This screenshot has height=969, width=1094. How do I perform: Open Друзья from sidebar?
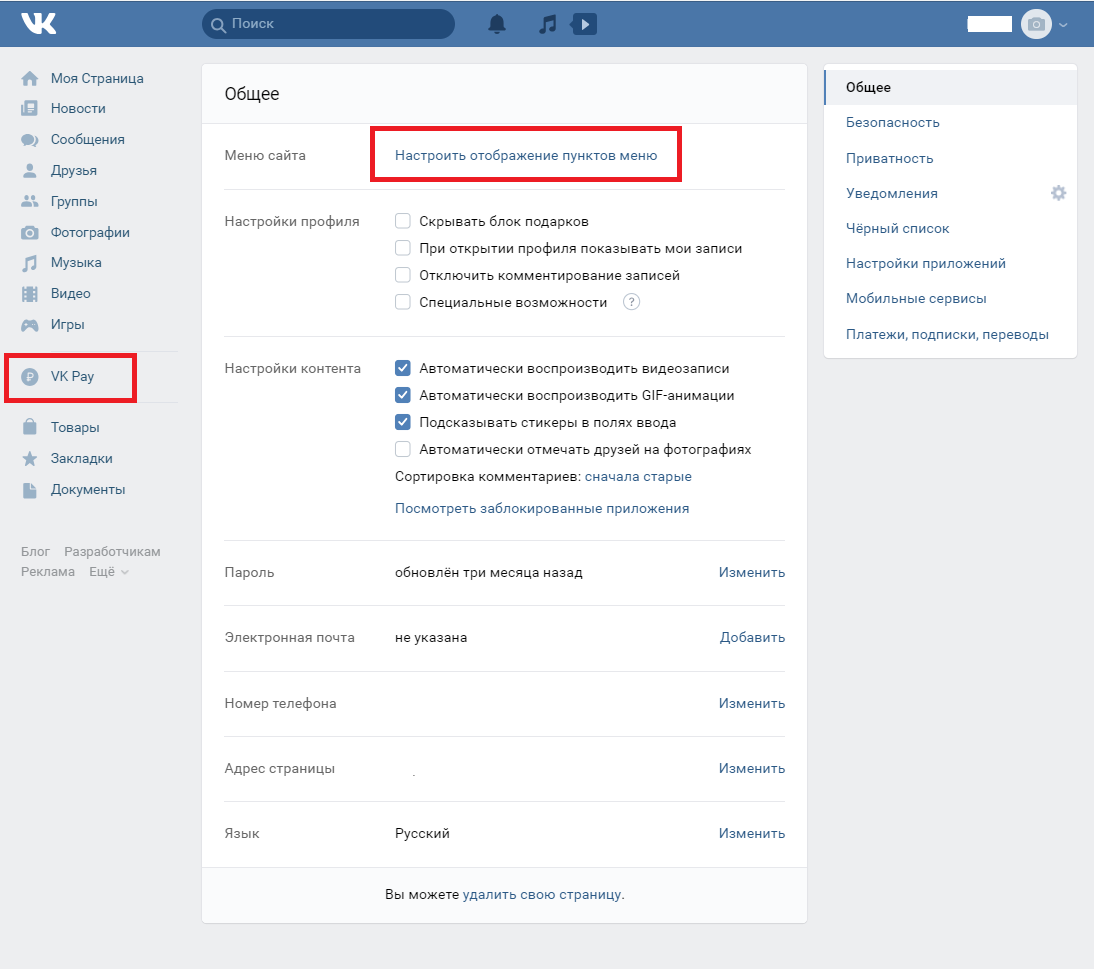click(73, 170)
